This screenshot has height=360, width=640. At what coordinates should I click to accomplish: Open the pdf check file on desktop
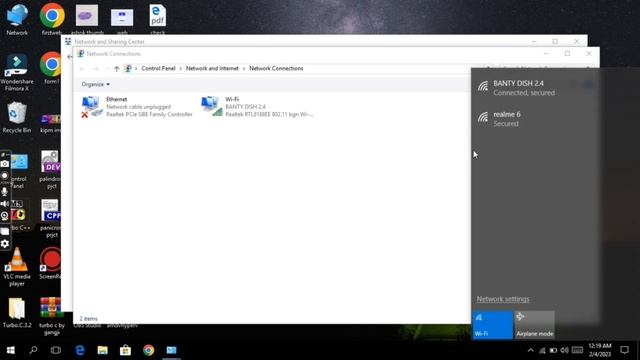coord(158,19)
